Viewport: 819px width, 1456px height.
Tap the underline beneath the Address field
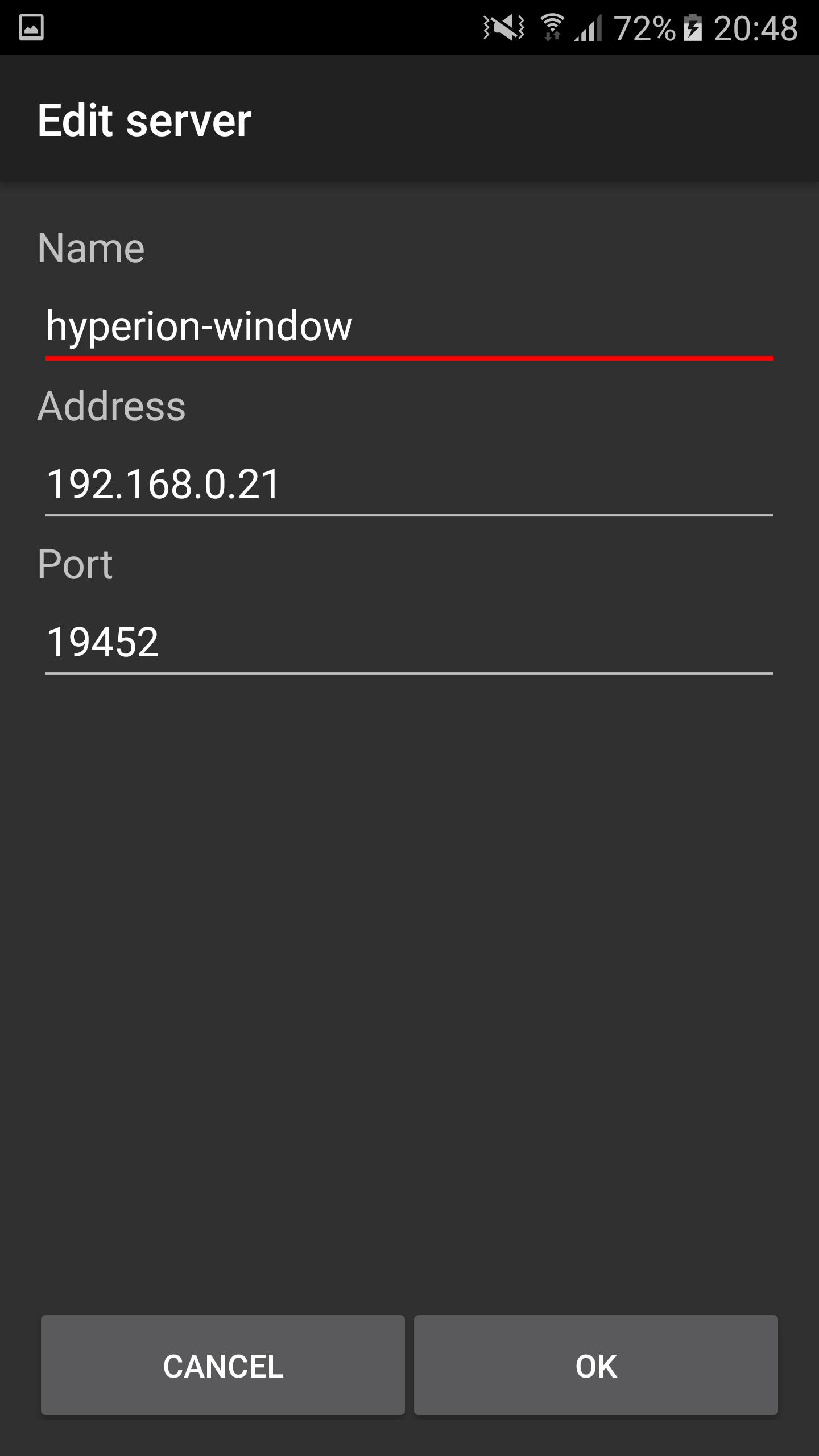coord(409,515)
